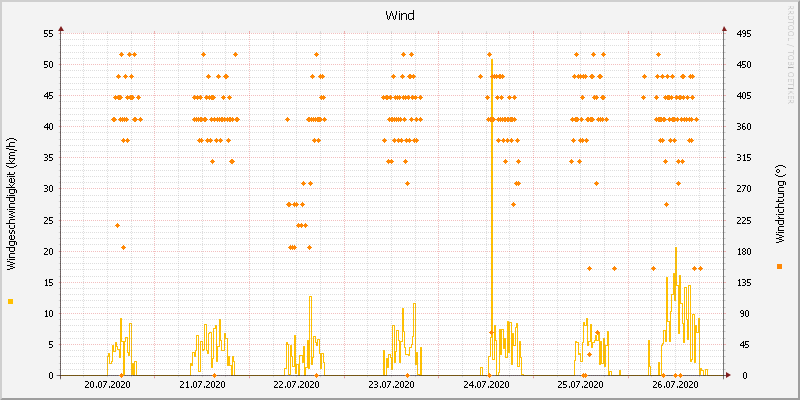Click the left axis value 5
The width and height of the screenshot is (800, 400).
(51, 345)
